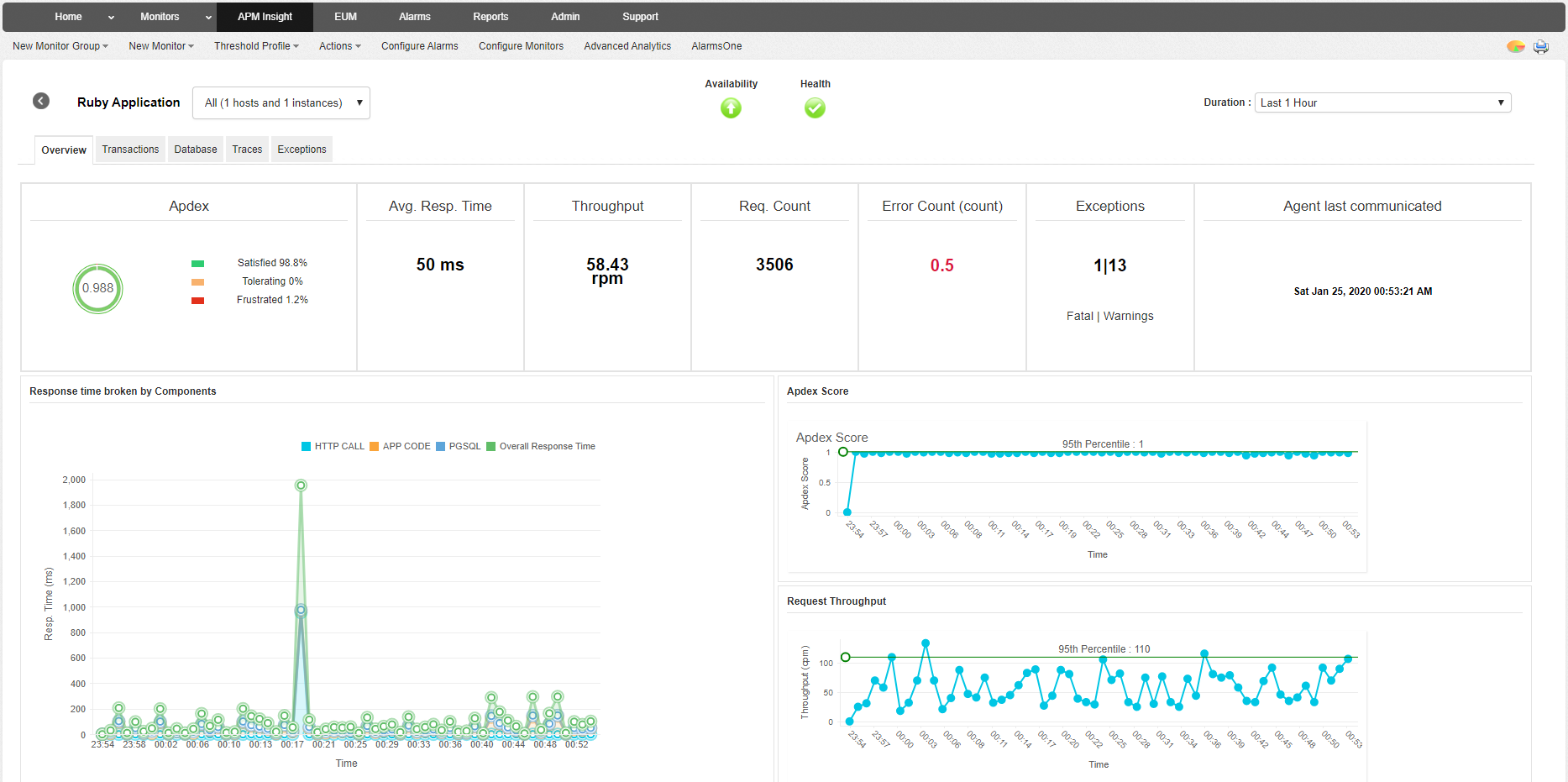The width and height of the screenshot is (1568, 782).
Task: Click the green Health checkmark icon
Action: pyautogui.click(x=814, y=108)
